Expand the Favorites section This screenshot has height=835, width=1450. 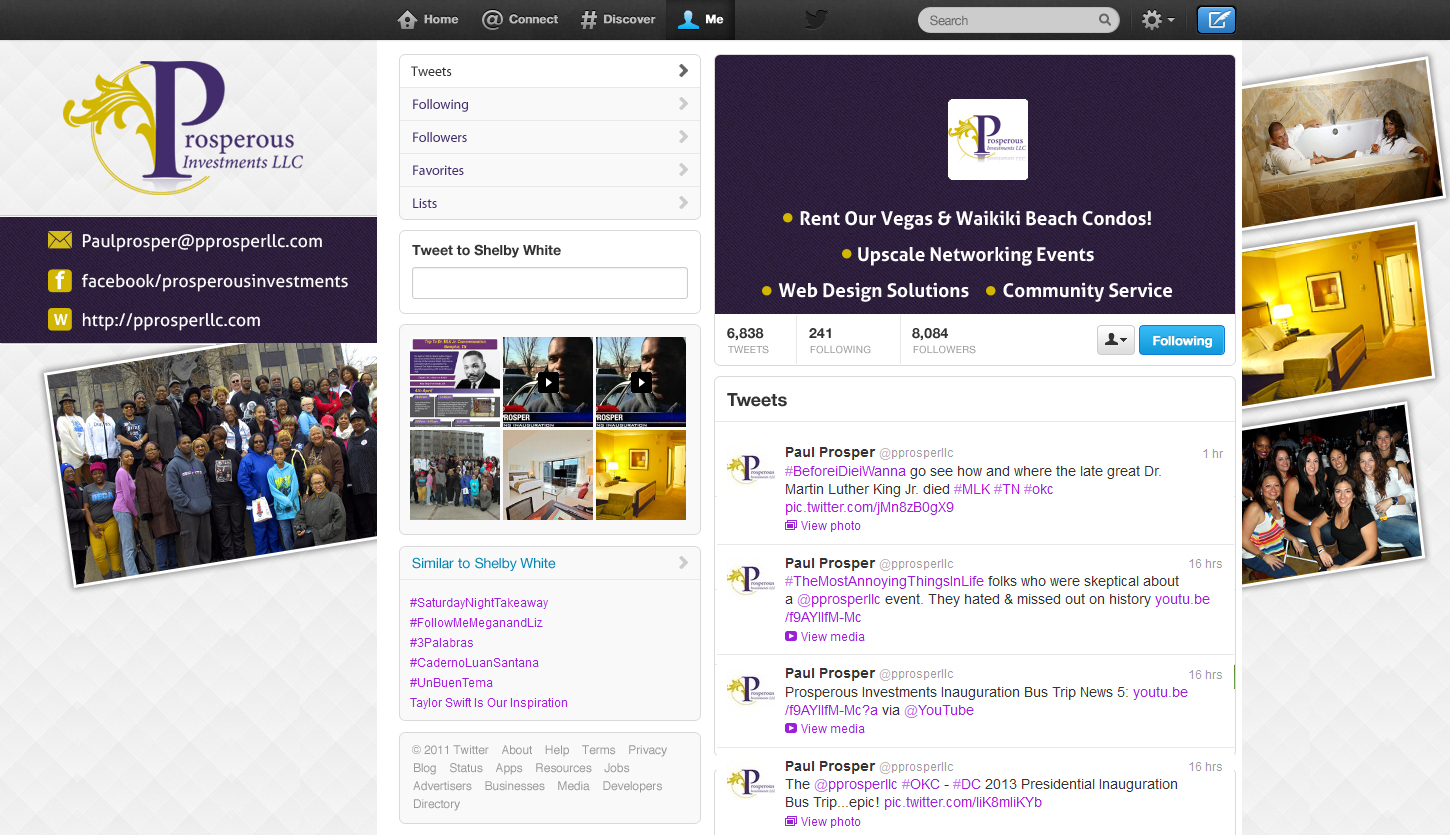pyautogui.click(x=549, y=170)
